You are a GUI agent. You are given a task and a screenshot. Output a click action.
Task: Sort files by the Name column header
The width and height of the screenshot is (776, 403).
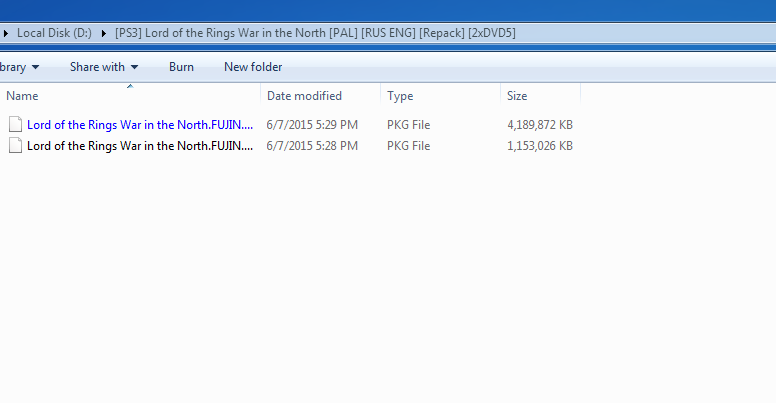pyautogui.click(x=130, y=96)
